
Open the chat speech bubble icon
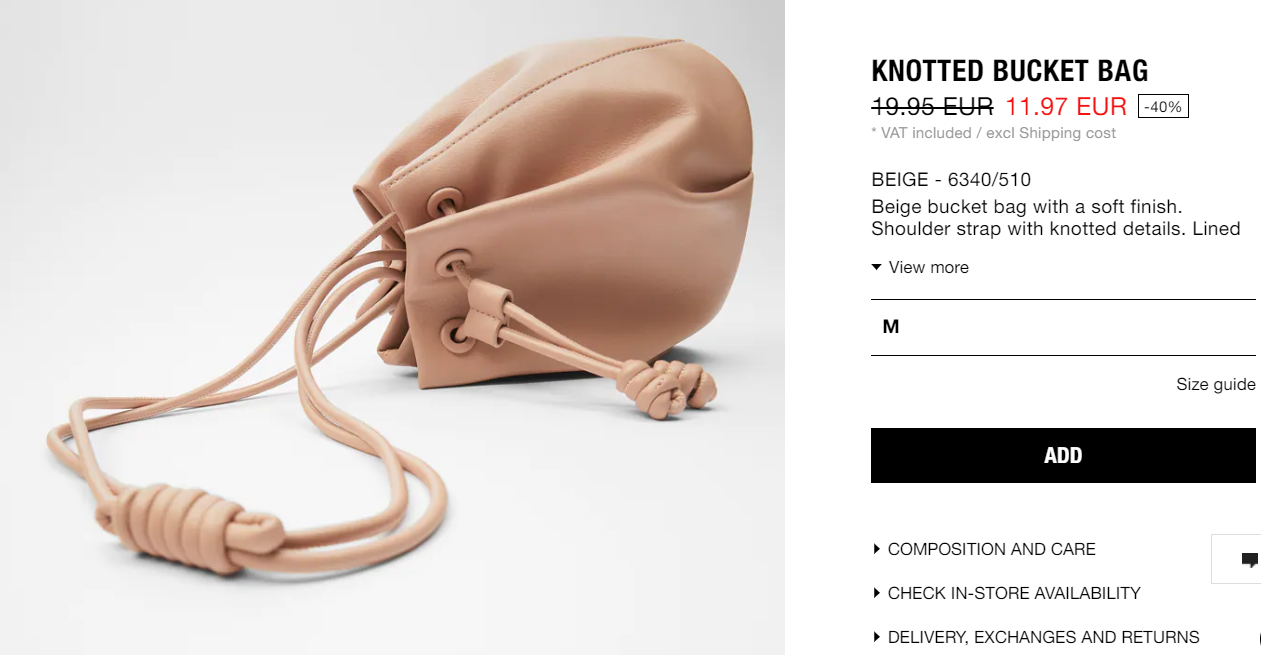coord(1249,560)
